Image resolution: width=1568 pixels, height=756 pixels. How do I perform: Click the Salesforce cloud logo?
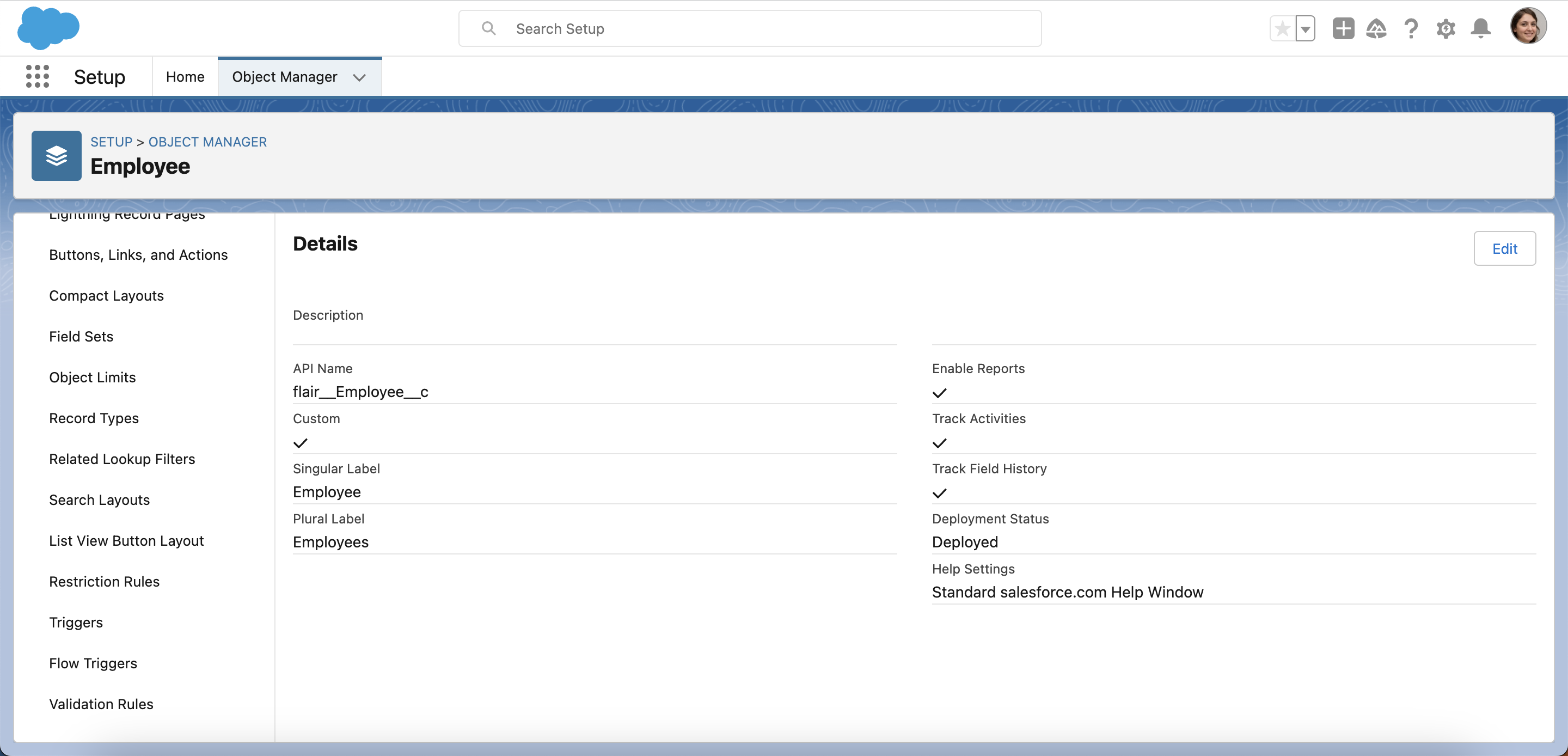pos(48,28)
